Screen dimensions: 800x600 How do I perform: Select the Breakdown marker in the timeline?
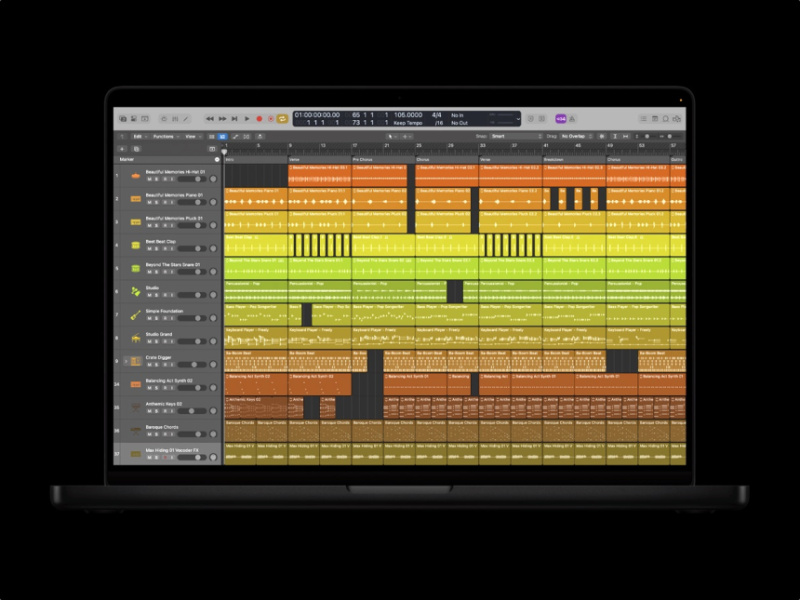click(558, 159)
